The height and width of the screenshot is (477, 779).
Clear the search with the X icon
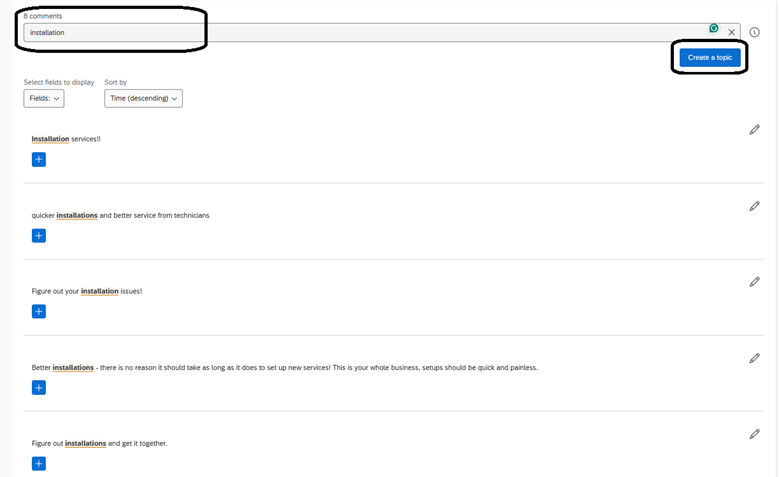(x=731, y=32)
